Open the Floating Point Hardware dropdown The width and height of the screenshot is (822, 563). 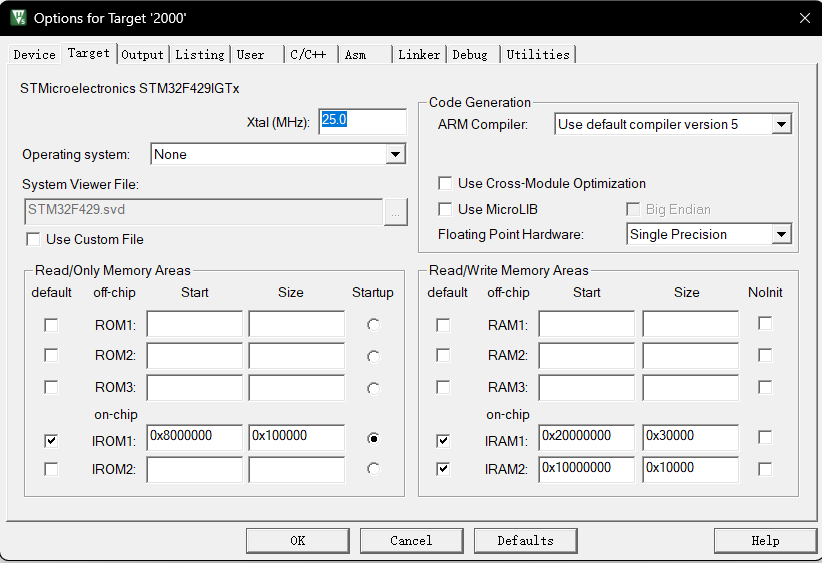point(781,234)
